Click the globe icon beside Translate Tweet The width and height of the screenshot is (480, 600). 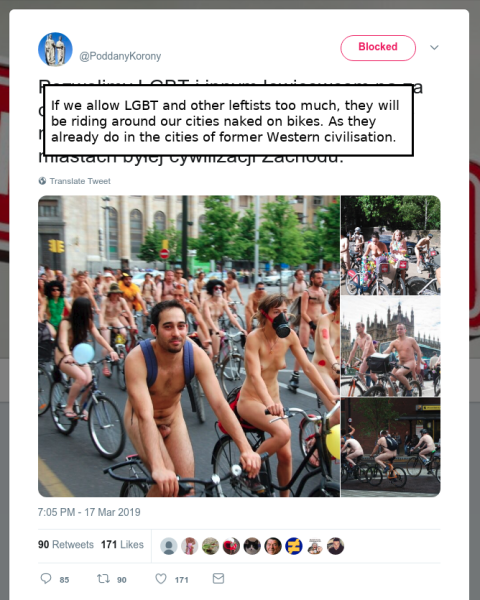click(x=42, y=181)
